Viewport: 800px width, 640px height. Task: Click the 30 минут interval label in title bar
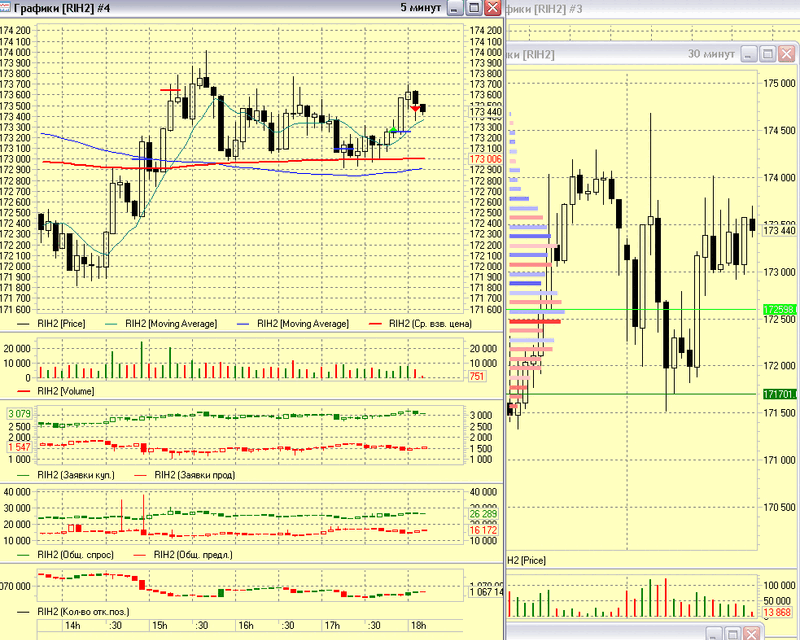[x=711, y=54]
